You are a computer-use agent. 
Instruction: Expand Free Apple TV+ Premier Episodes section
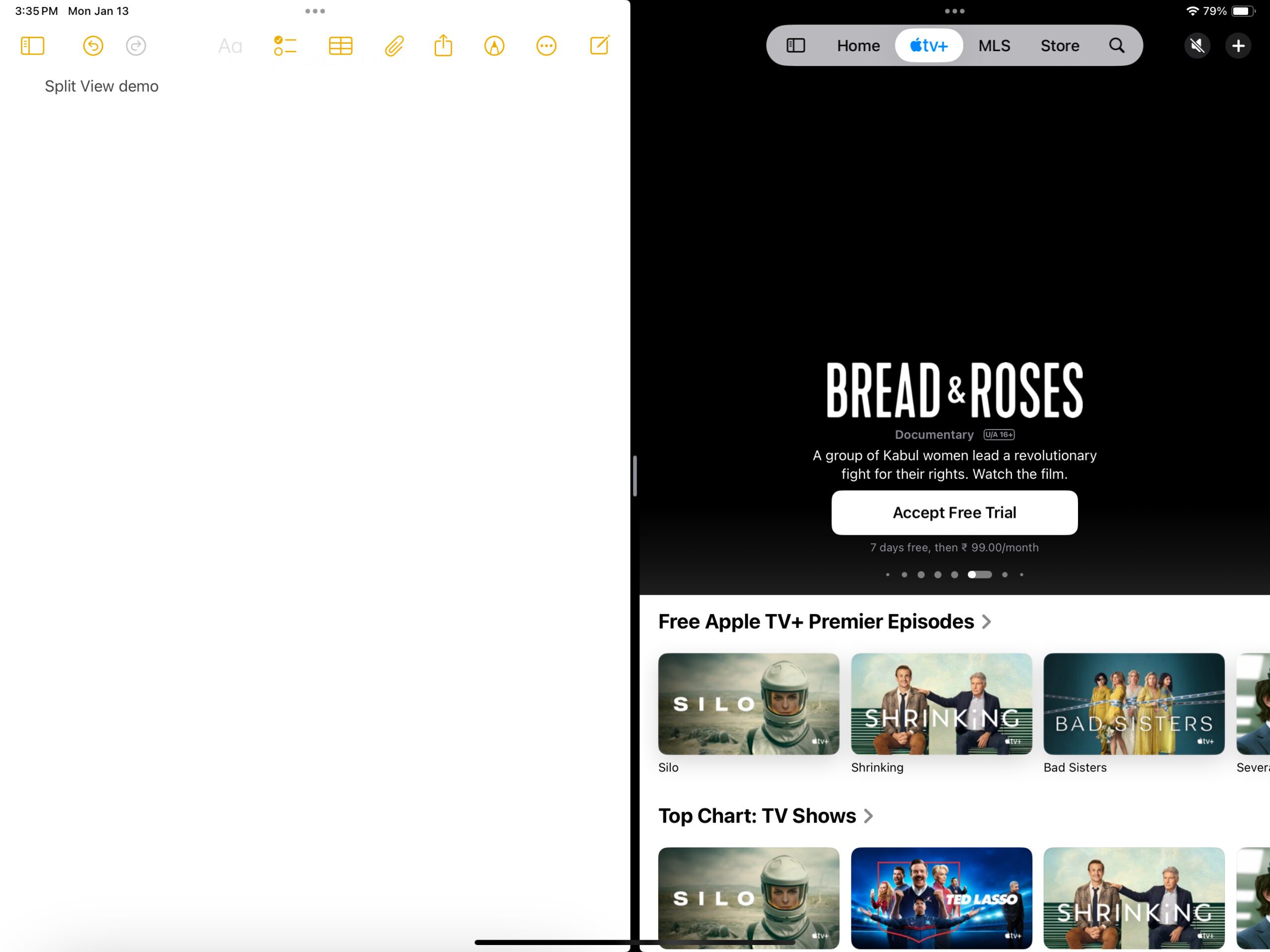pos(986,621)
